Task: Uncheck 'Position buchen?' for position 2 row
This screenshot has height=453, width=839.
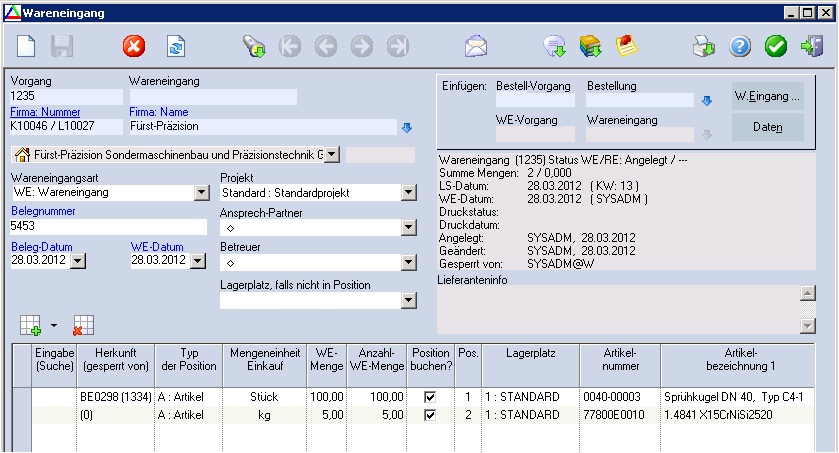Action: coord(430,415)
